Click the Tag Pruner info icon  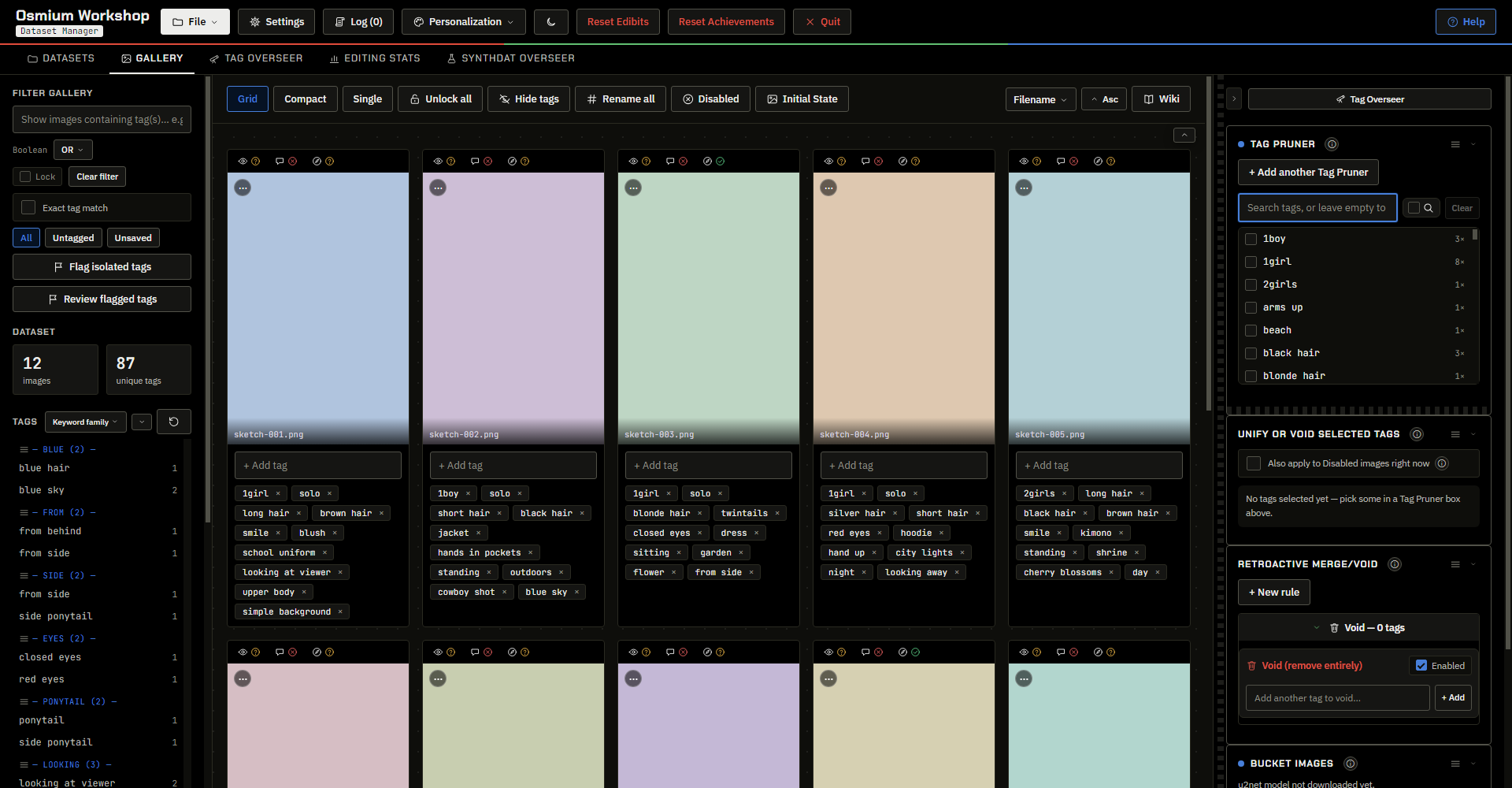[x=1332, y=144]
